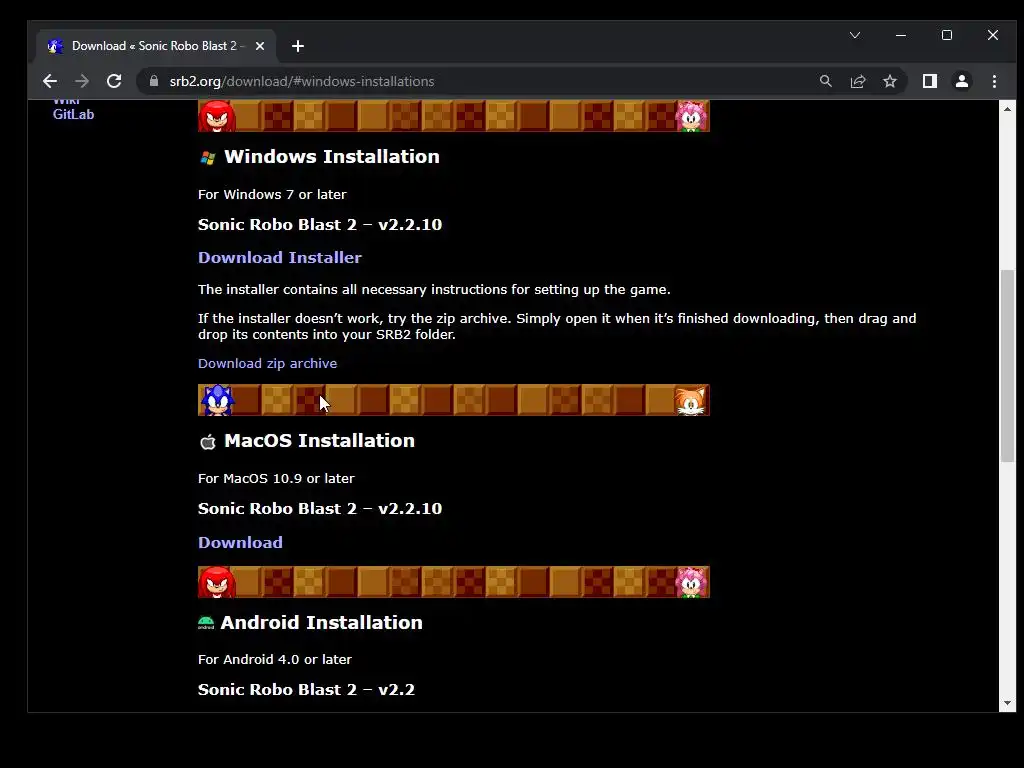Reload the SRB2 download page
Image resolution: width=1024 pixels, height=768 pixels.
point(114,82)
